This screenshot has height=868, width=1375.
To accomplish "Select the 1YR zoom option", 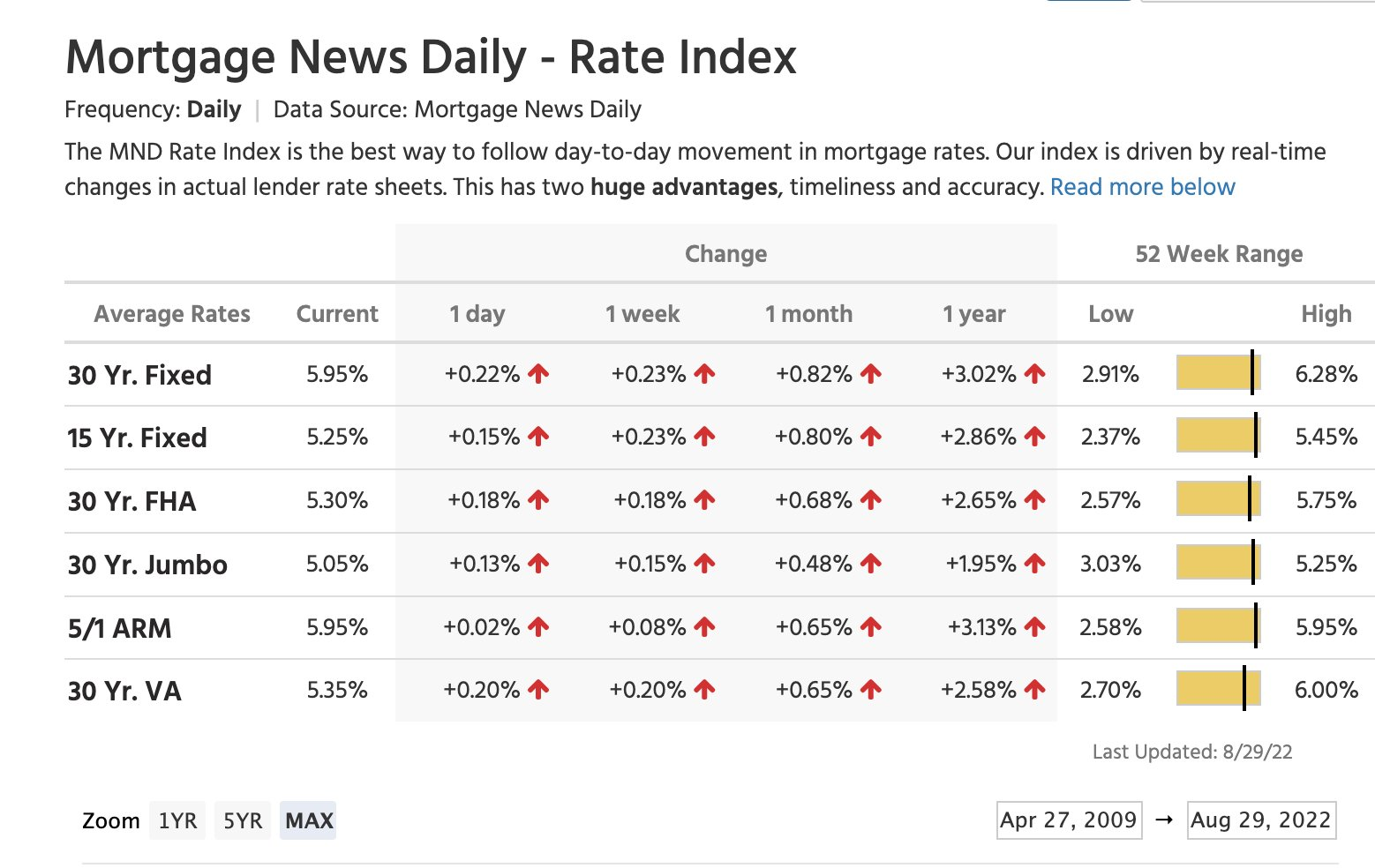I will [x=177, y=820].
